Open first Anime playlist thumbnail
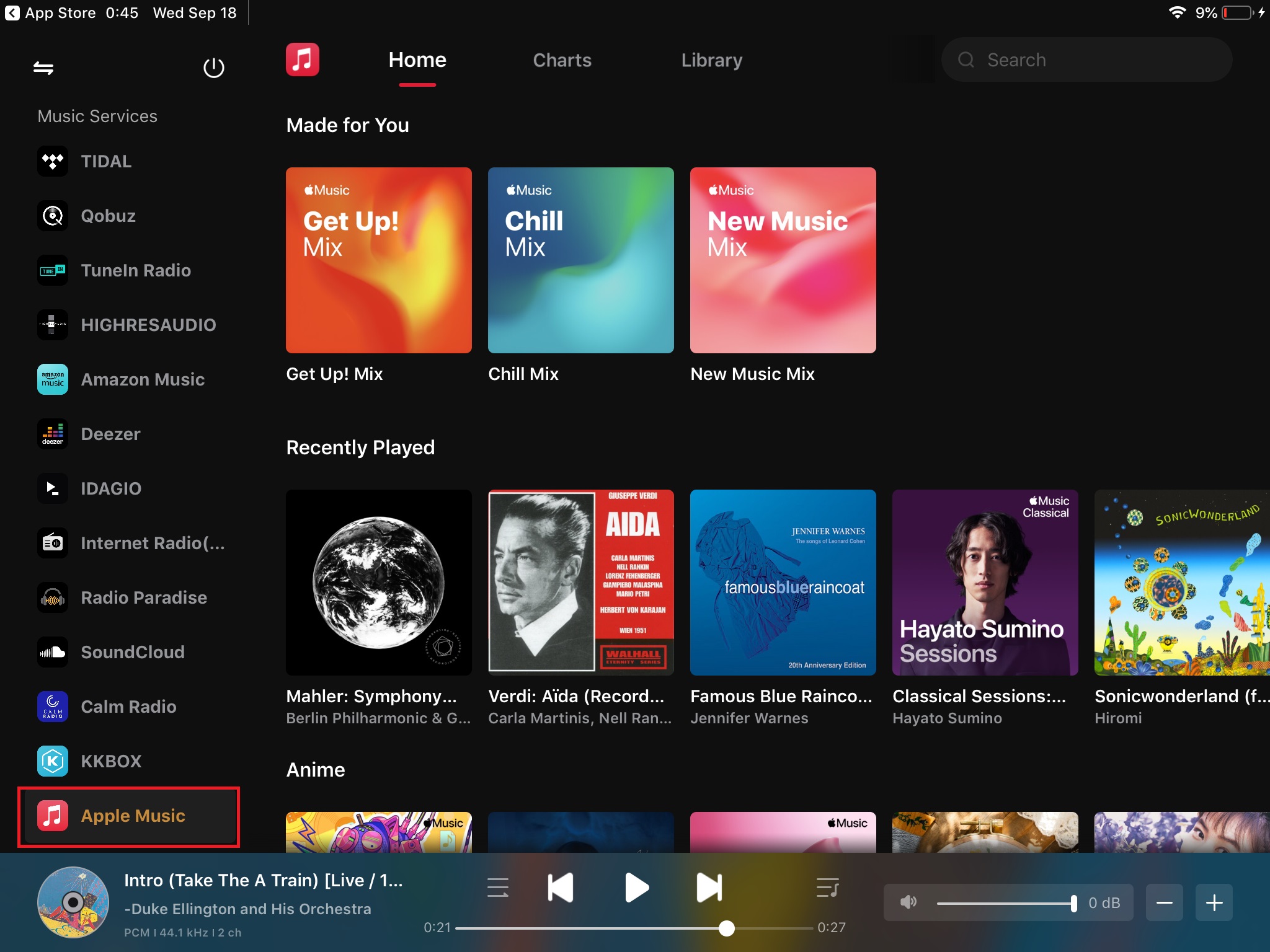The image size is (1270, 952). pyautogui.click(x=379, y=832)
